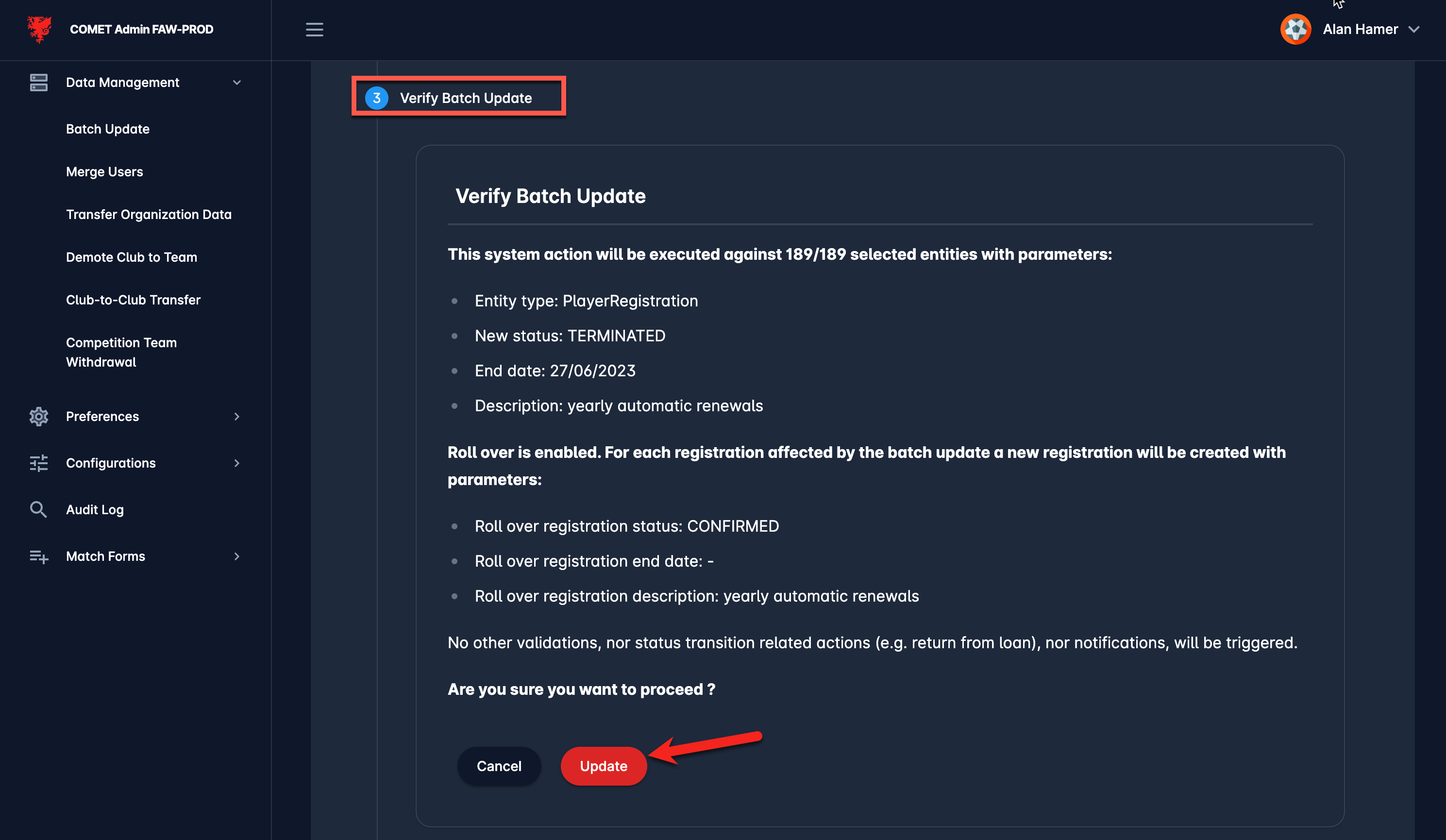Image resolution: width=1446 pixels, height=840 pixels.
Task: Click the Data Management server icon
Action: tap(38, 83)
